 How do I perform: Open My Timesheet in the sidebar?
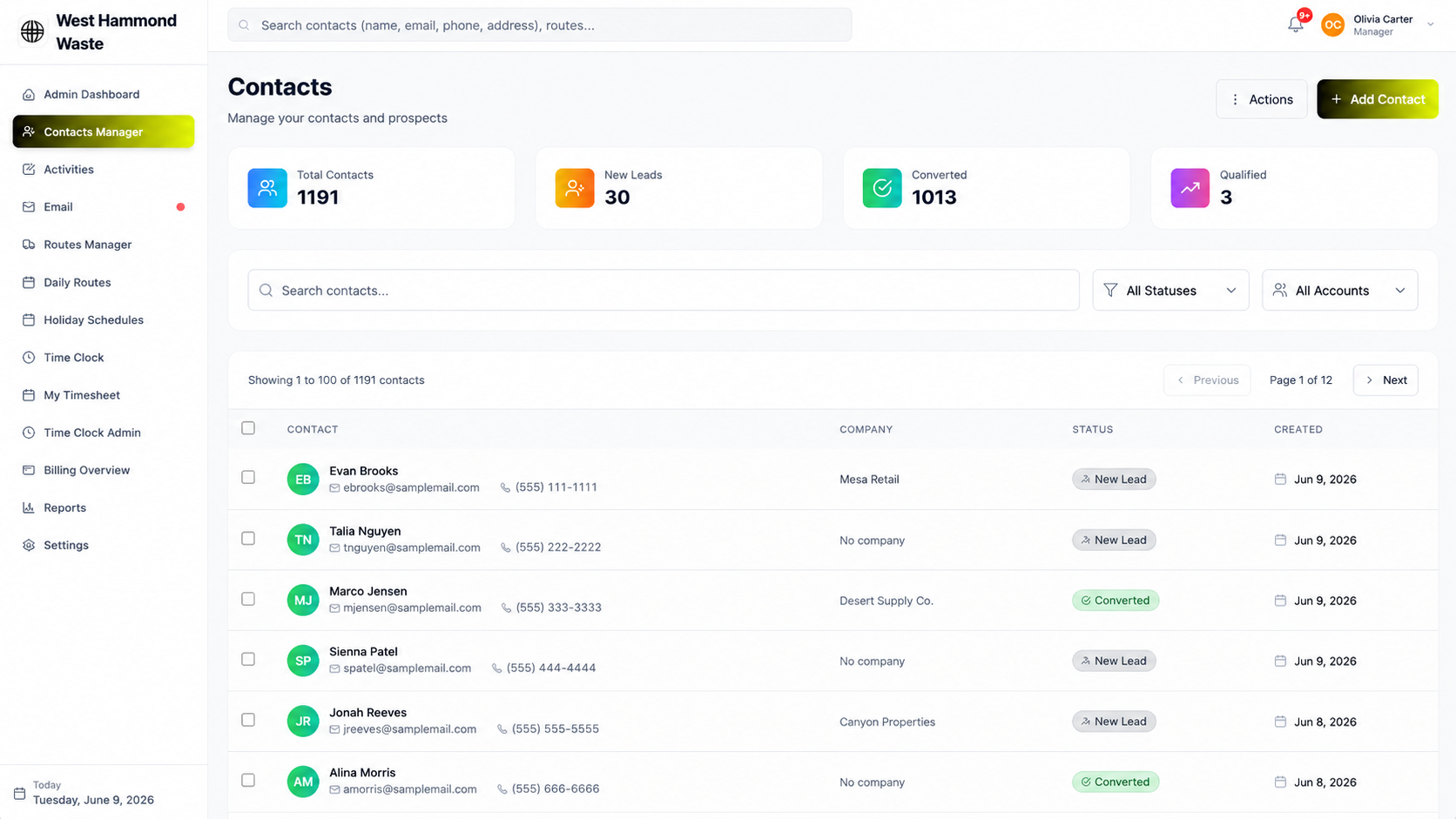tap(104, 395)
